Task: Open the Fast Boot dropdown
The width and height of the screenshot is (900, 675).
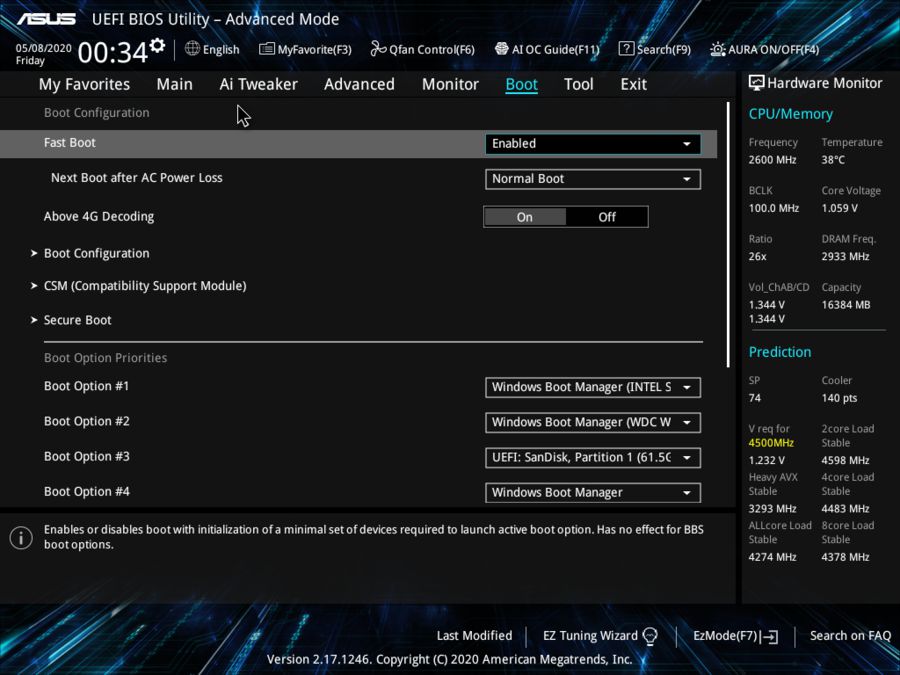Action: pos(592,143)
